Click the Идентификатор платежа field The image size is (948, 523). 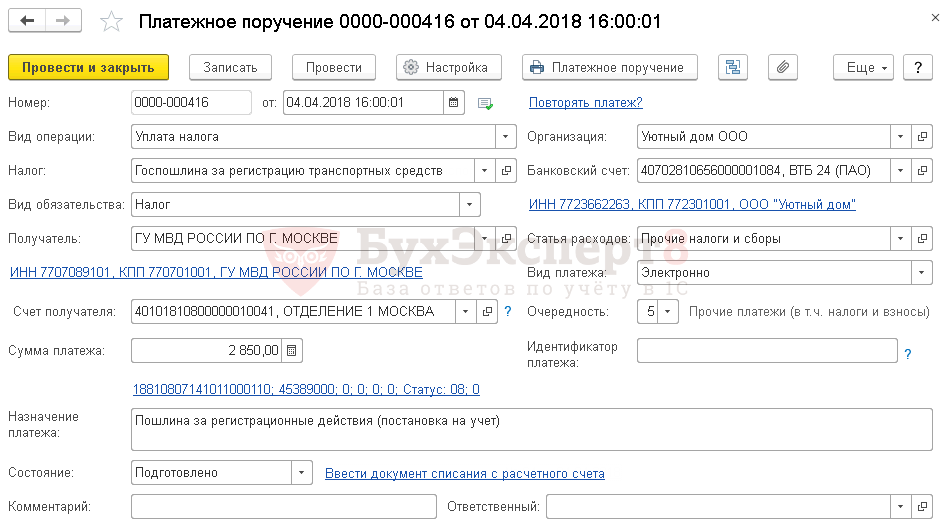tap(767, 351)
